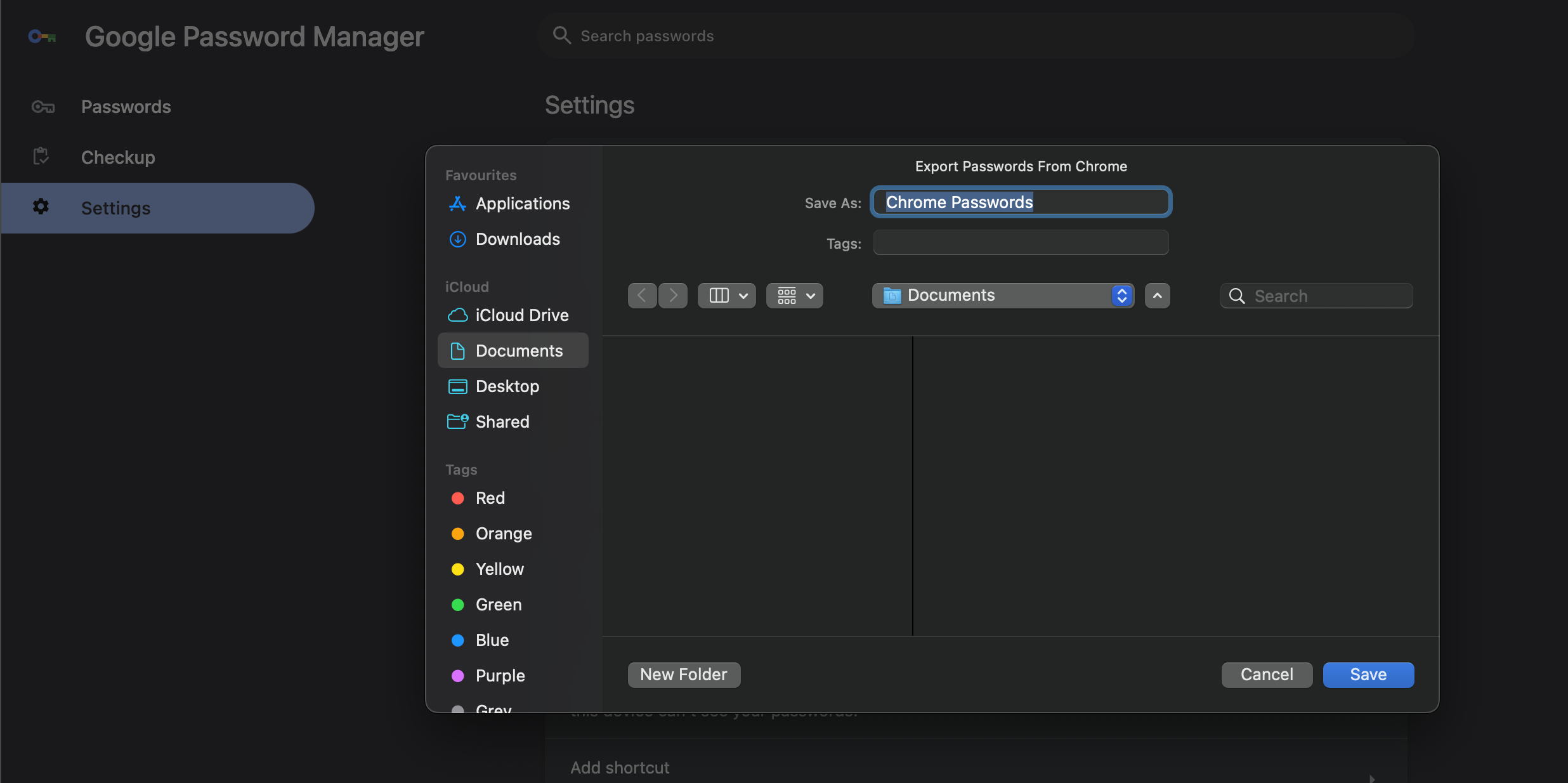Open the group-by grid dropdown
Screen dimensions: 1568x783
coord(795,296)
